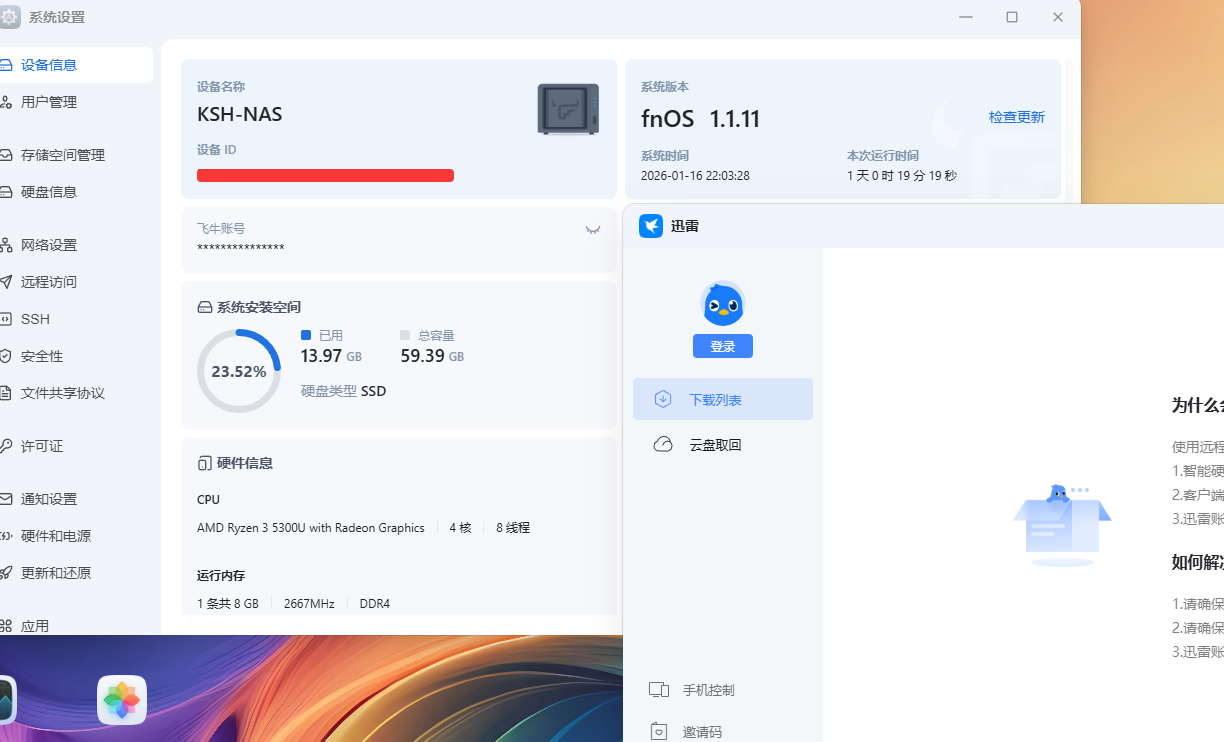1224x742 pixels.
Task: Click the redacted 设备 ID bar
Action: point(325,175)
